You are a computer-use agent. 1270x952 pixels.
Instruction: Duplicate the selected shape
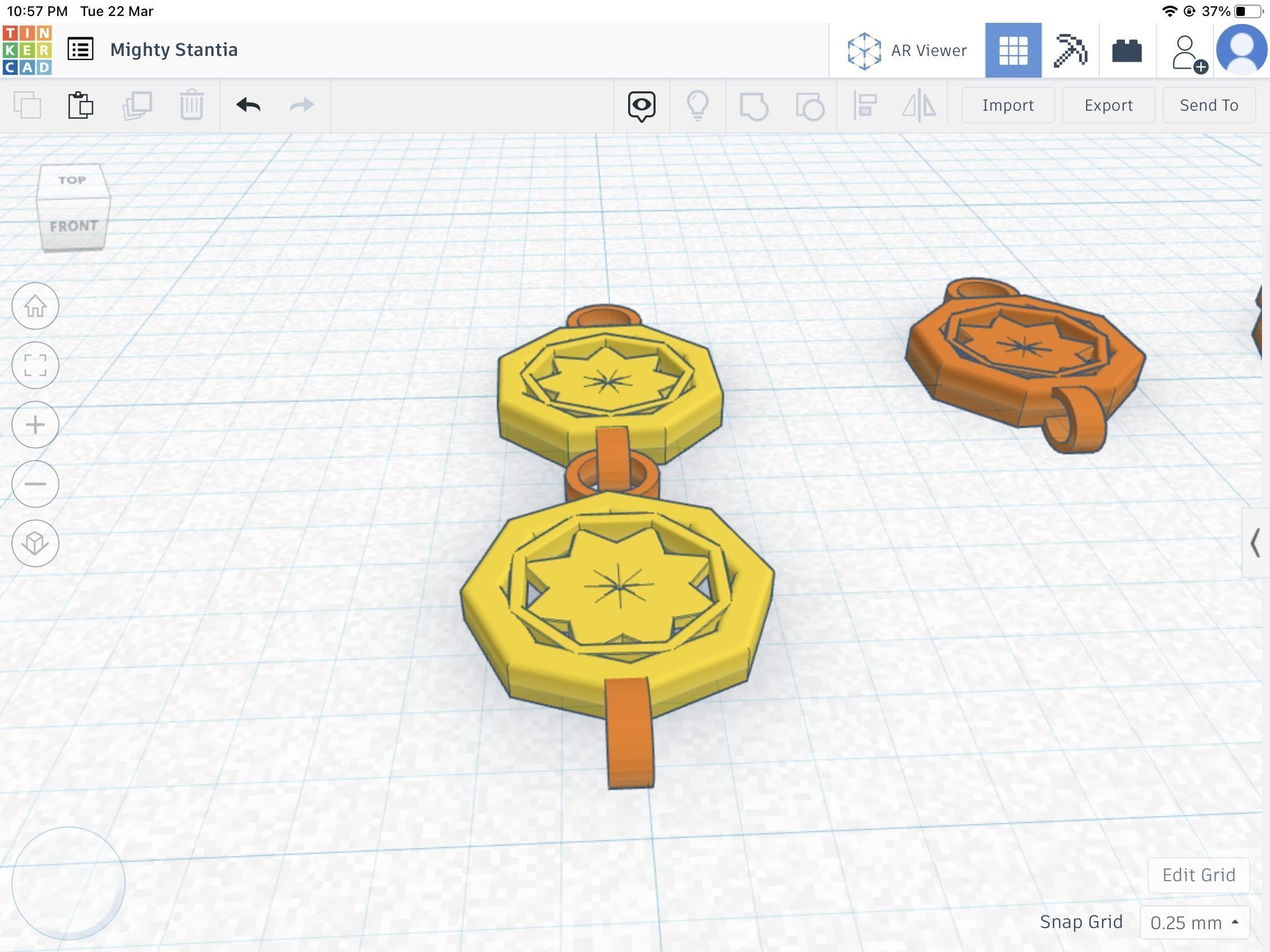pyautogui.click(x=138, y=105)
